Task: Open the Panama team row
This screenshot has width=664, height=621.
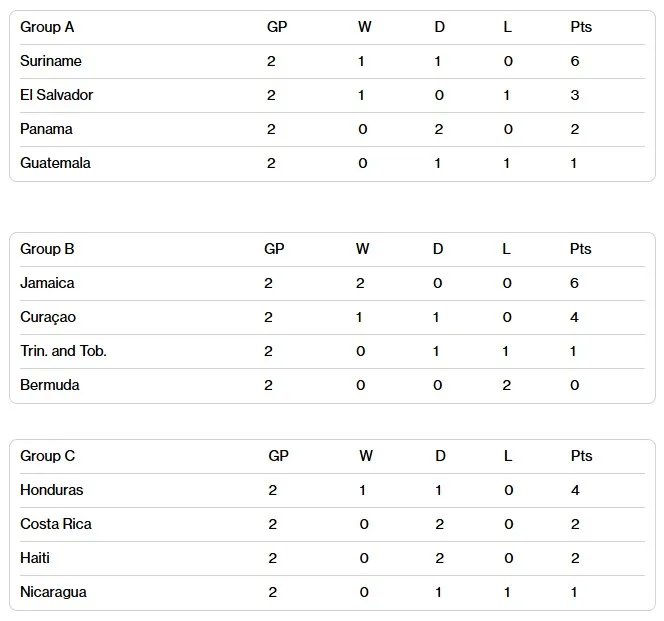Action: 46,129
